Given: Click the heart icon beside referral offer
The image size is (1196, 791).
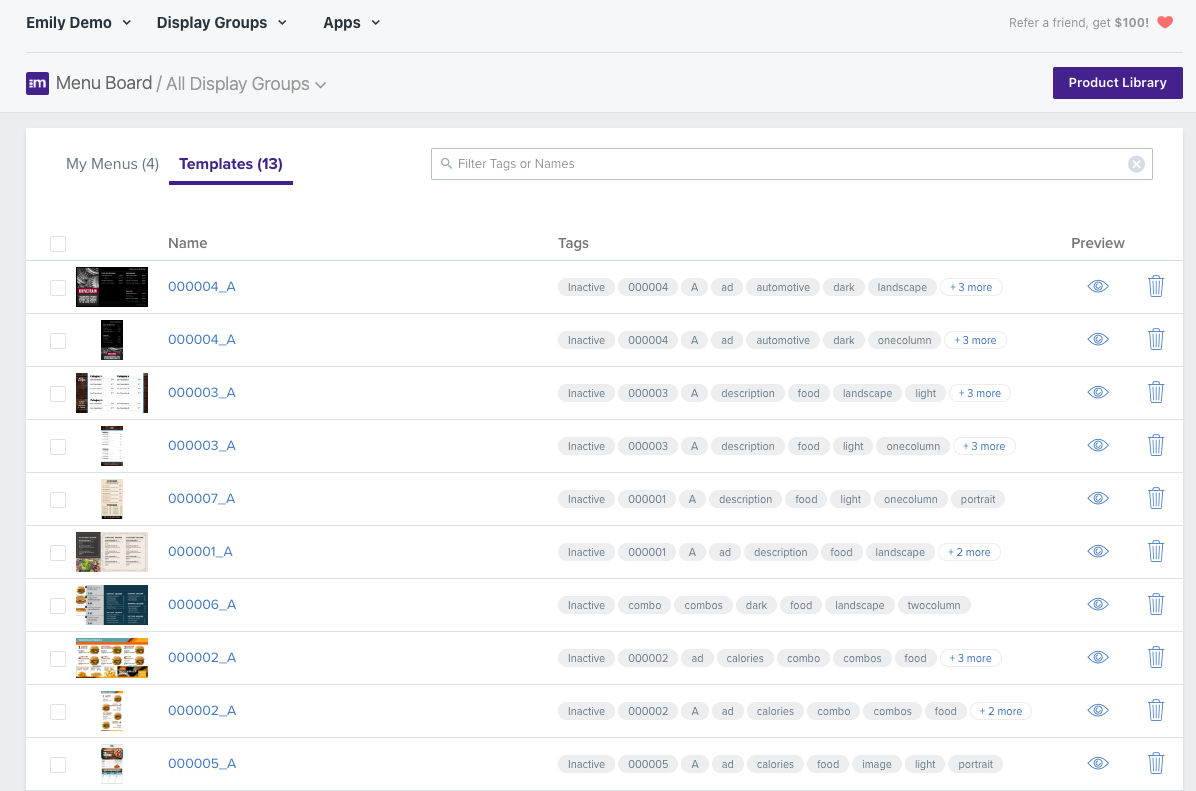Looking at the screenshot, I should [x=1165, y=21].
